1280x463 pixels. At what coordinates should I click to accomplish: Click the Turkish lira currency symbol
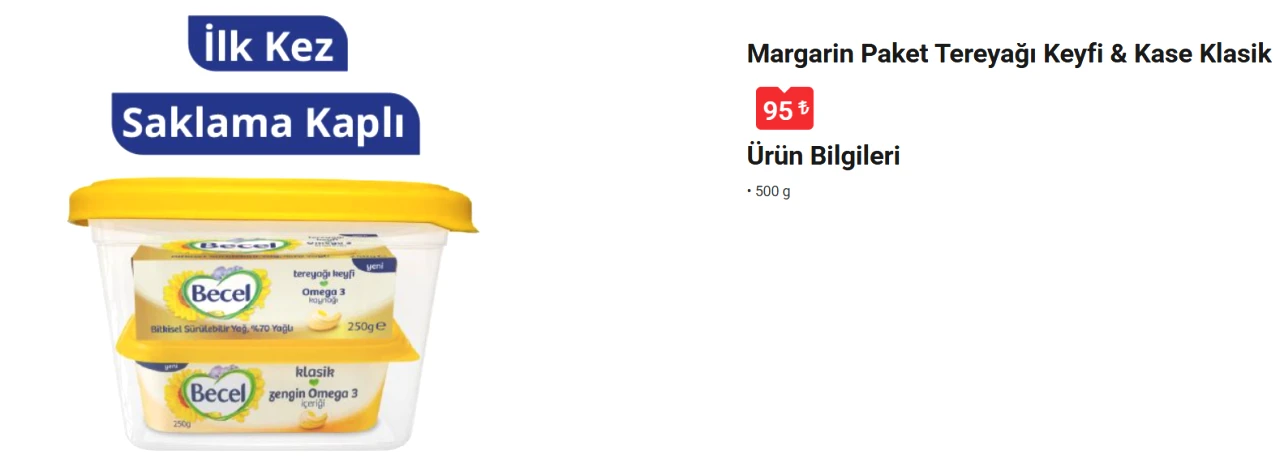(803, 108)
